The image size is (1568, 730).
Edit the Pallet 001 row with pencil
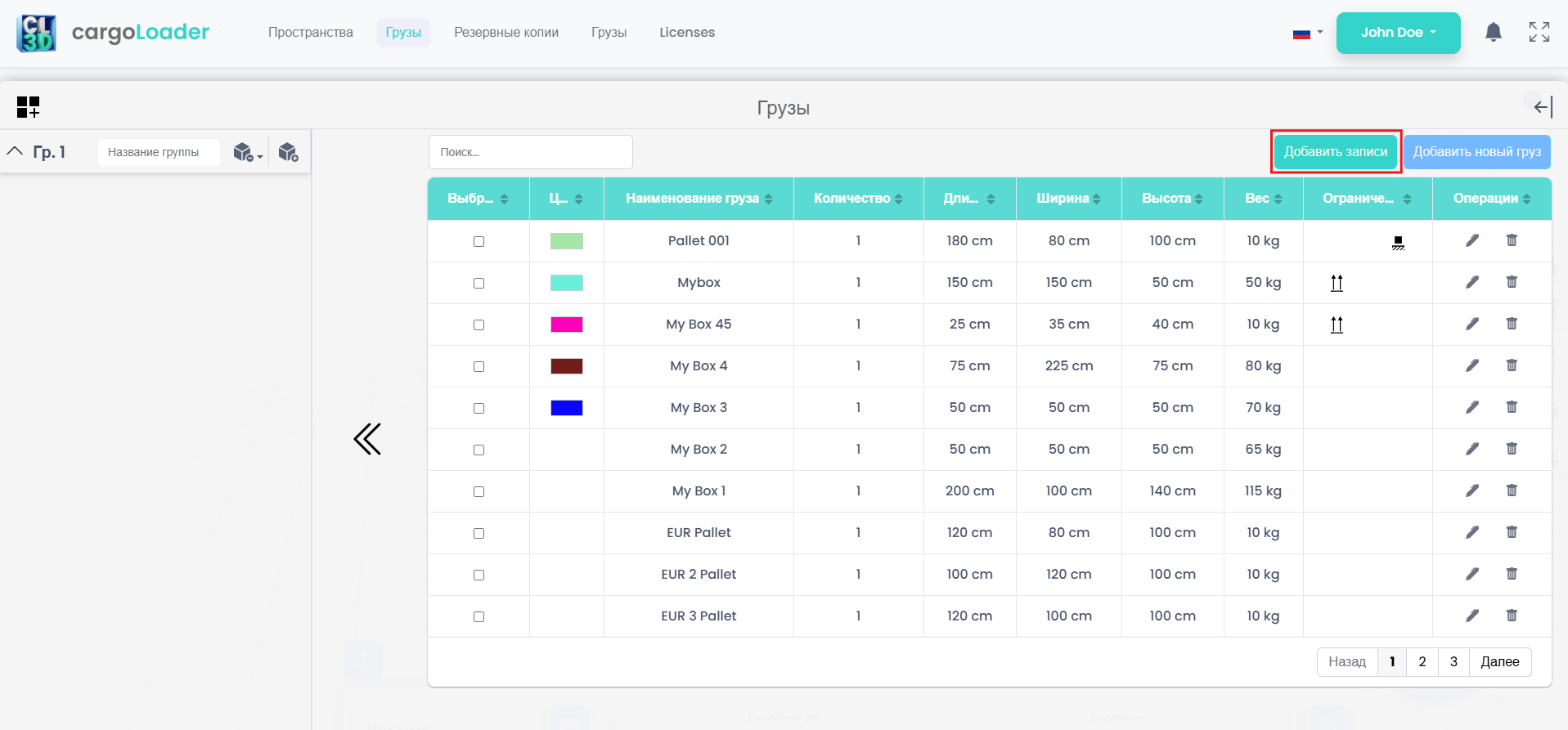click(1471, 240)
